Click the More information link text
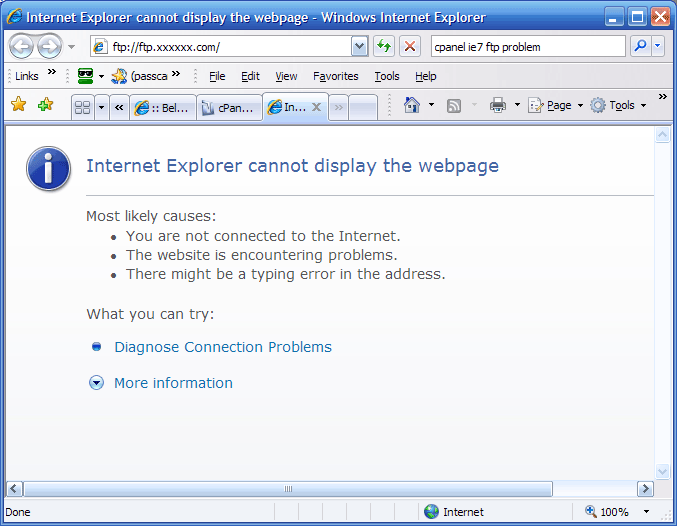The width and height of the screenshot is (677, 526). (x=173, y=383)
